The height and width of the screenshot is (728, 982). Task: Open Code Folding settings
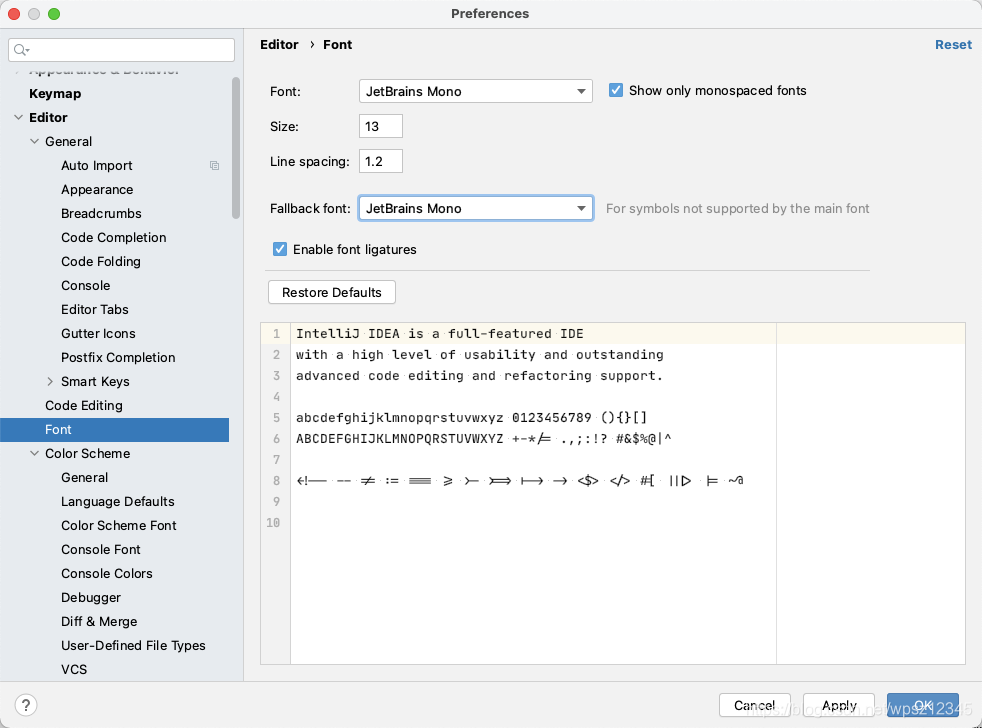click(x=101, y=261)
